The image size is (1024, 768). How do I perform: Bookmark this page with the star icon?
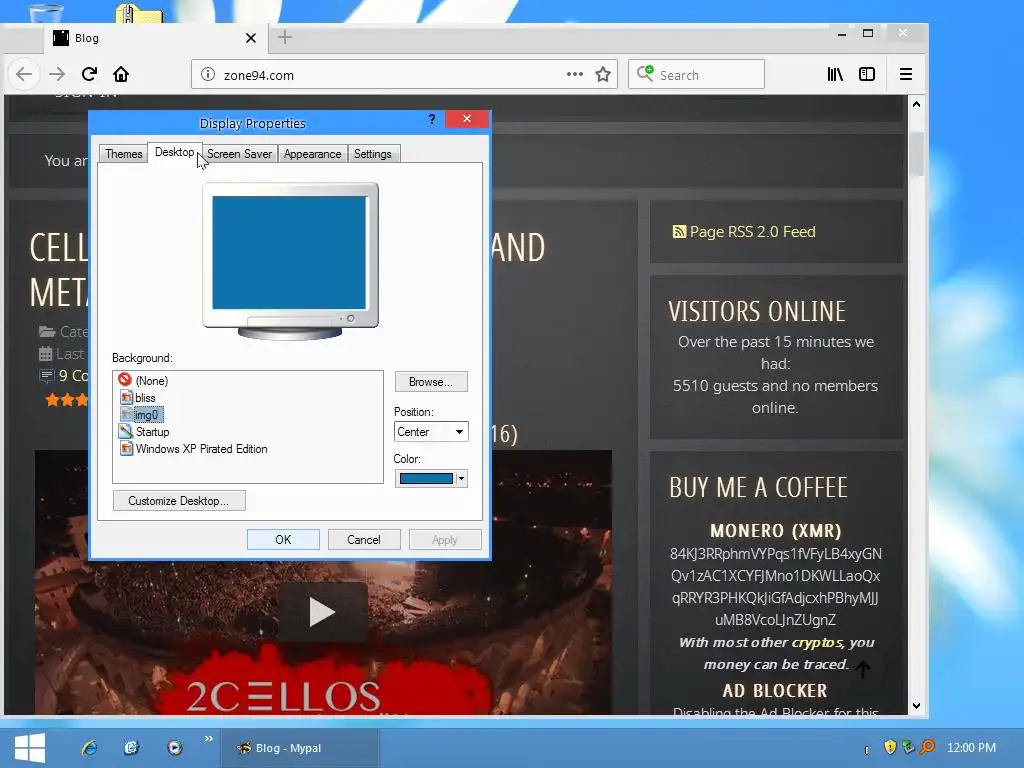pyautogui.click(x=603, y=74)
